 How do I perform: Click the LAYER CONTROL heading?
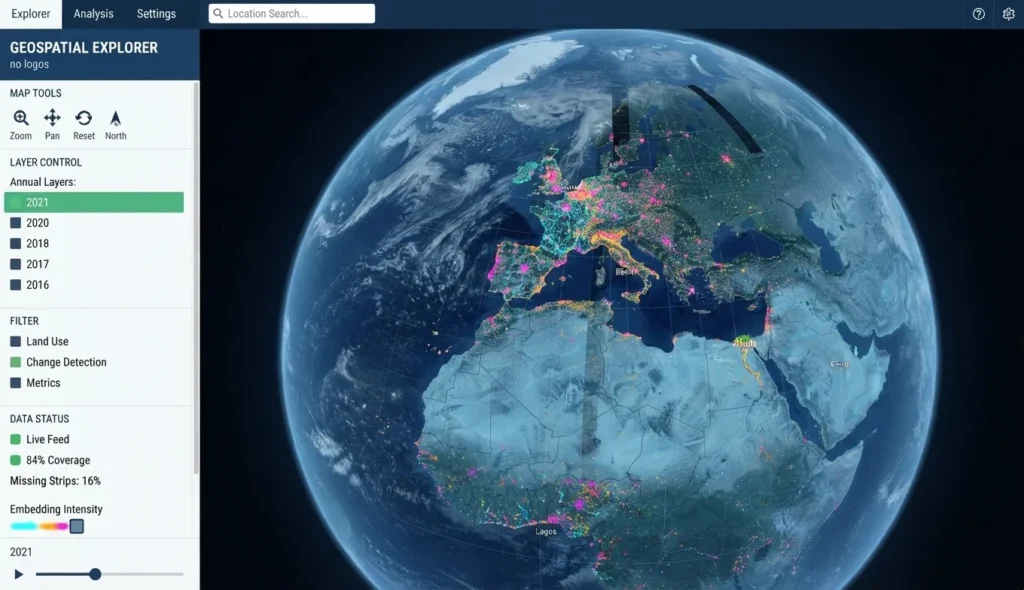[x=46, y=162]
